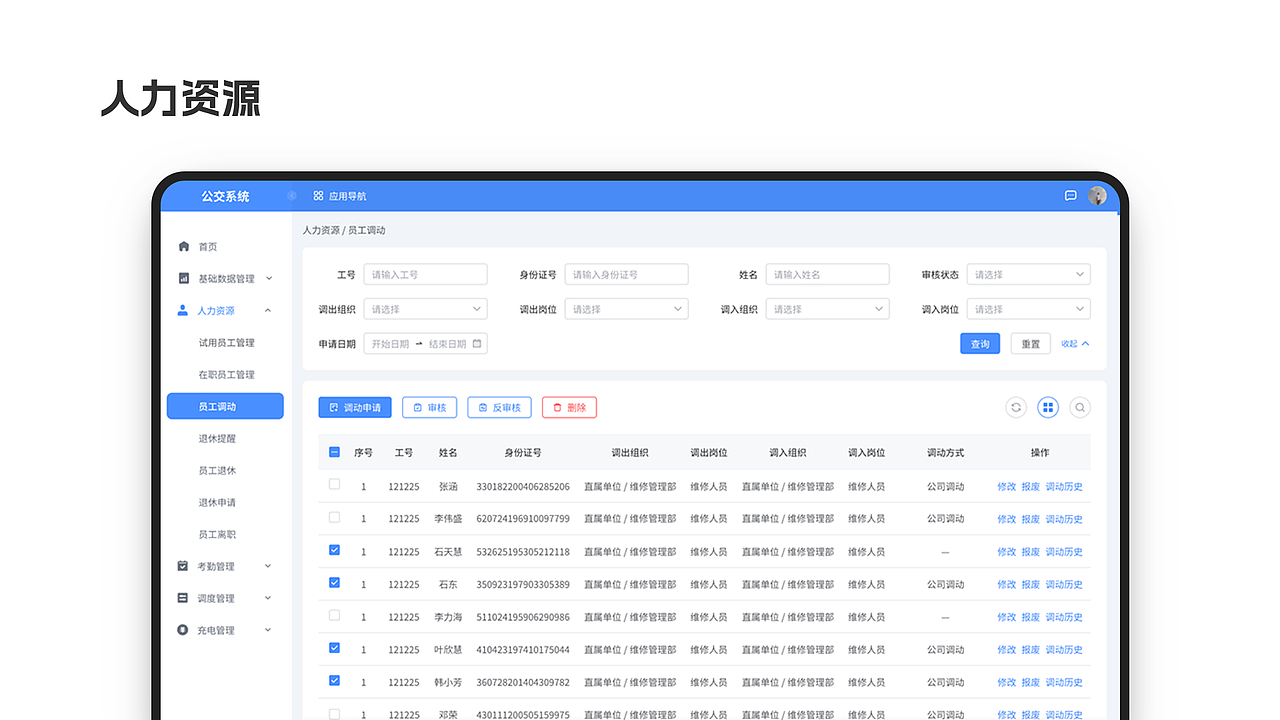Expand 考勤管理 menu chevron
Image resolution: width=1280 pixels, height=720 pixels.
[268, 566]
